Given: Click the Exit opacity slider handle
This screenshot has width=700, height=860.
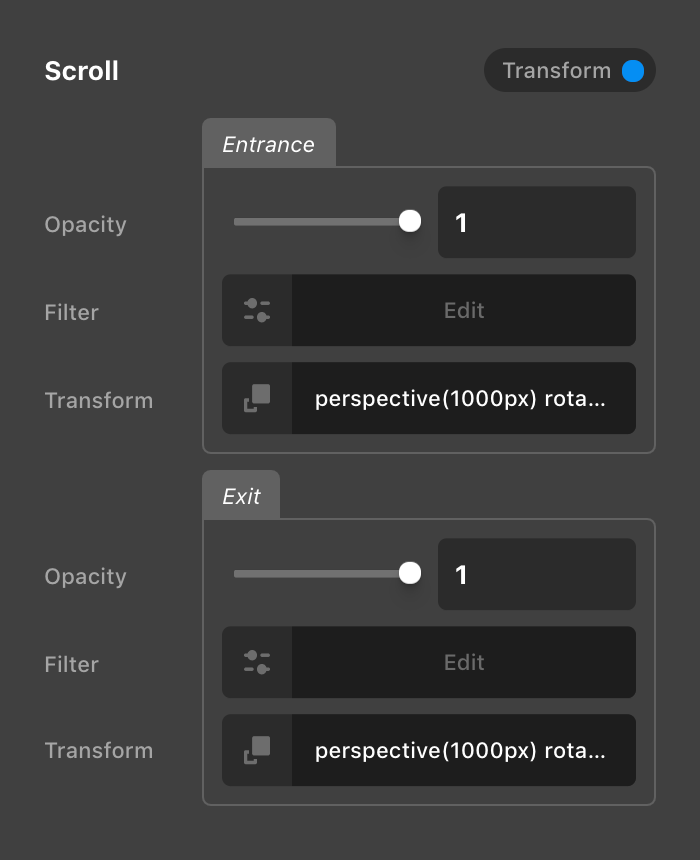Looking at the screenshot, I should pyautogui.click(x=409, y=574).
